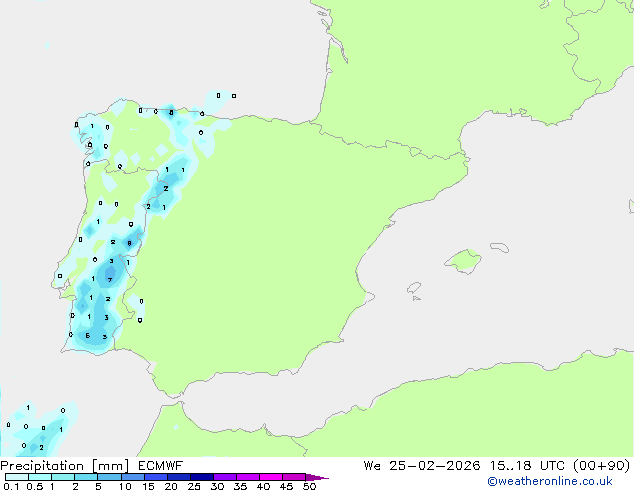The height and width of the screenshot is (490, 634).
Task: Click the '7' precipitation value in Portugal
Action: [x=110, y=280]
